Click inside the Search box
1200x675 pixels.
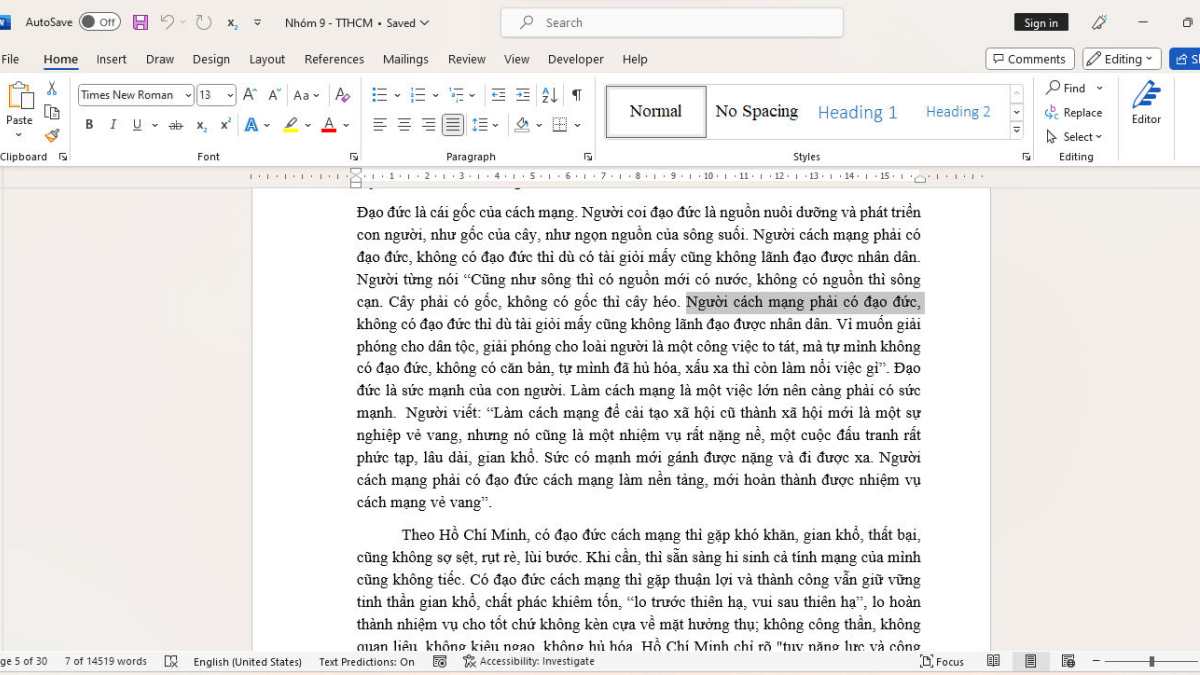[670, 21]
